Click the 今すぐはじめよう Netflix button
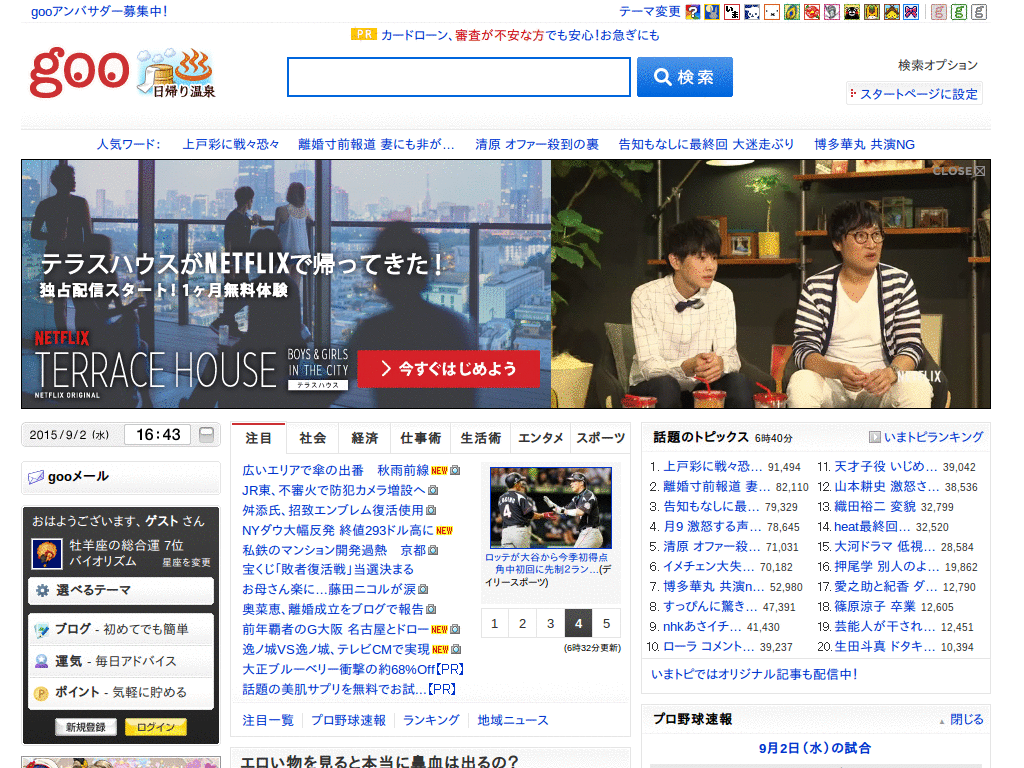Image resolution: width=1024 pixels, height=768 pixels. pyautogui.click(x=449, y=369)
